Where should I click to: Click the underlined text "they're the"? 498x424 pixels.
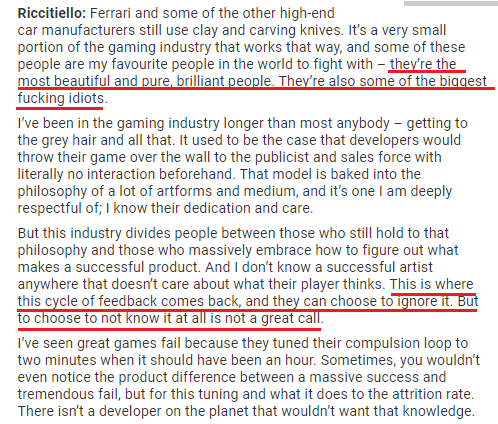click(x=423, y=64)
